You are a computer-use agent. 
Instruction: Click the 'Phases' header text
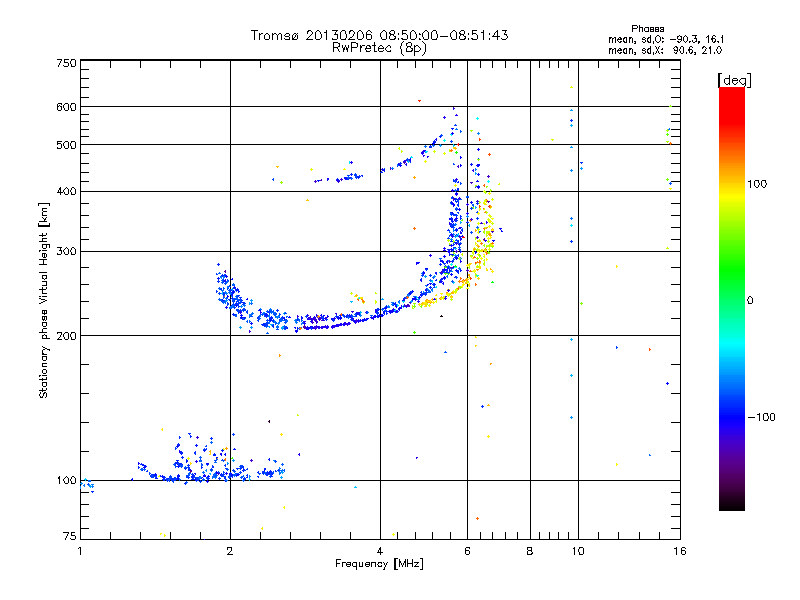point(647,29)
